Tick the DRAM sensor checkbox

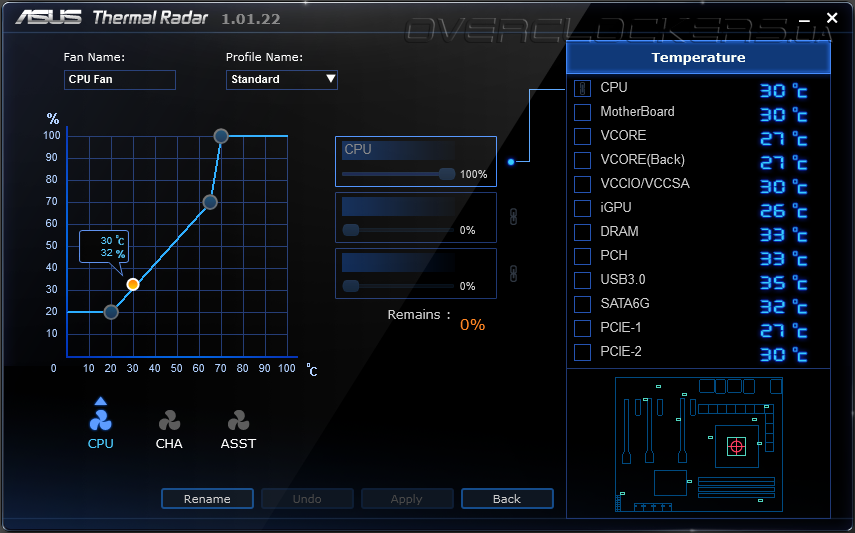click(582, 232)
